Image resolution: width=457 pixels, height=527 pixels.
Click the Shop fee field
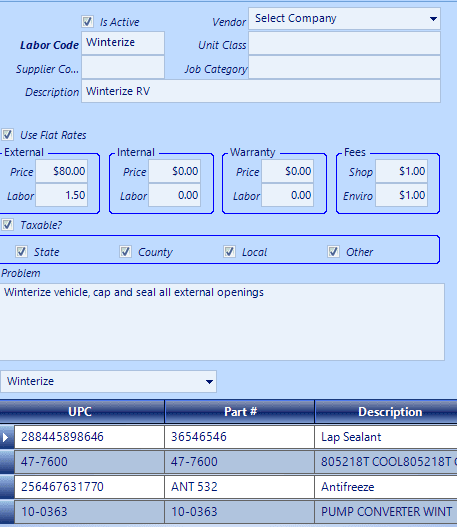pyautogui.click(x=402, y=171)
